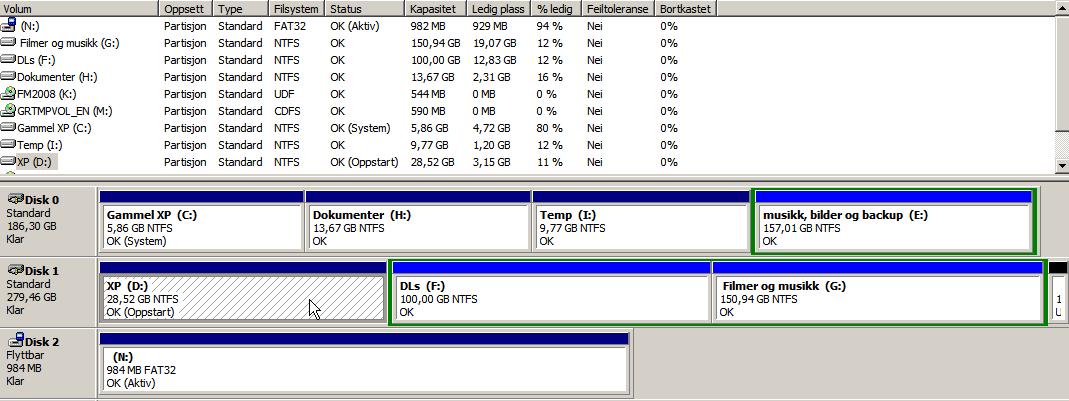Click the OK (Oppstart) status cell in list
Viewport: 1069px width, 401px height.
364,162
